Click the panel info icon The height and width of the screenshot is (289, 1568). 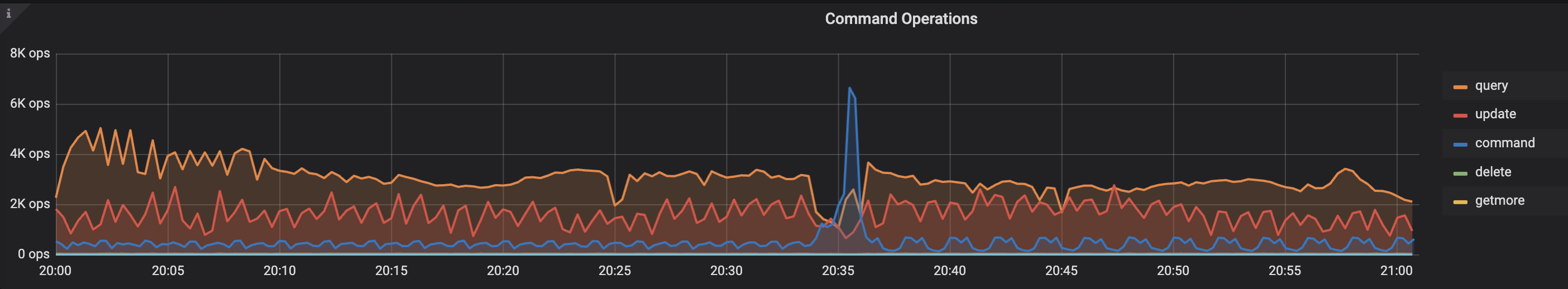pos(8,13)
